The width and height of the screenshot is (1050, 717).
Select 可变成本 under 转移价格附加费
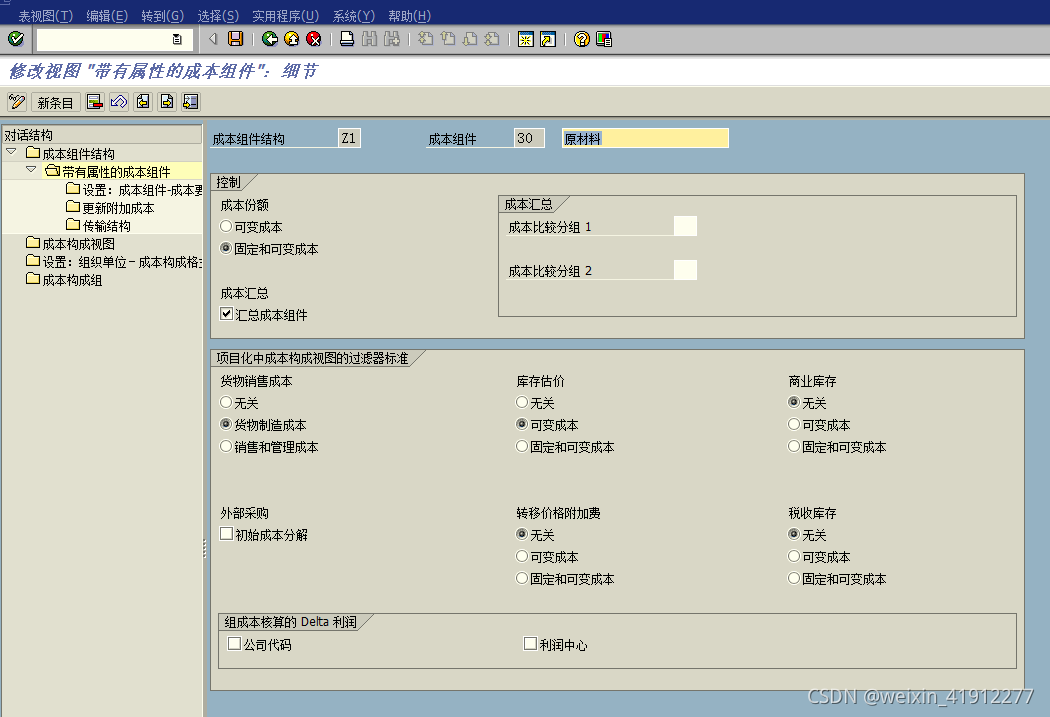point(522,556)
